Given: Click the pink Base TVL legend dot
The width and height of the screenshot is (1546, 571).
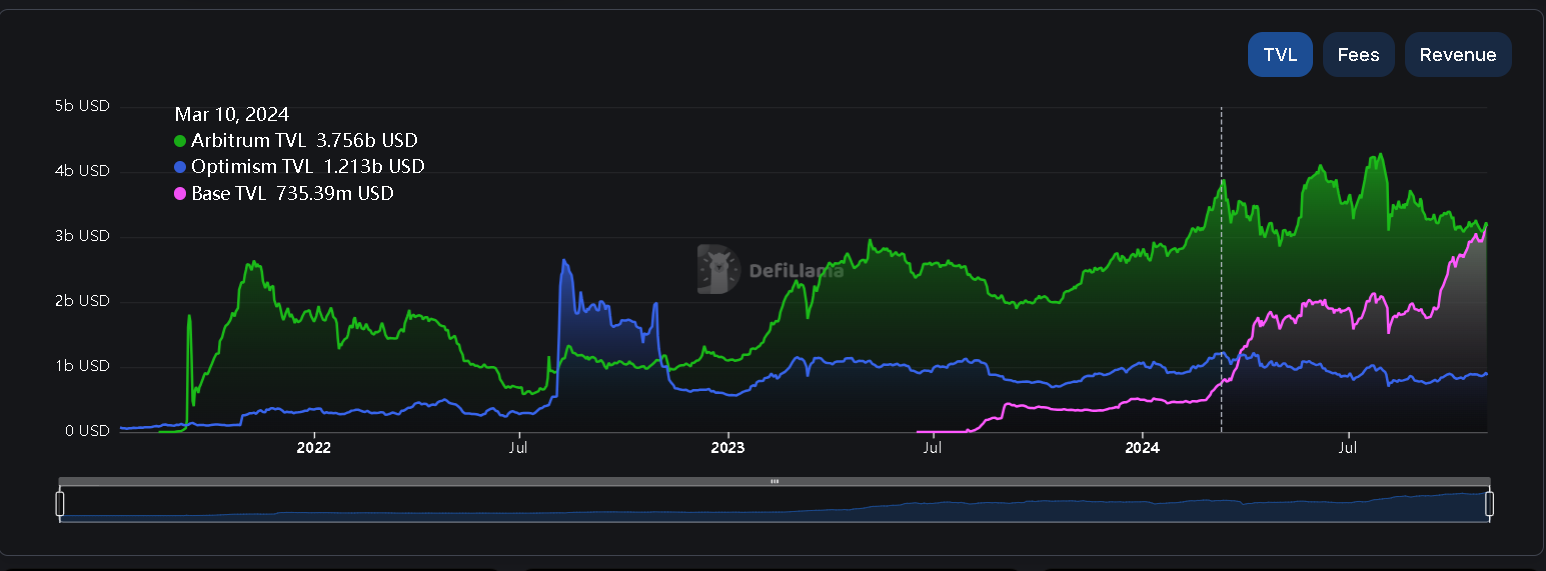Looking at the screenshot, I should (x=180, y=194).
